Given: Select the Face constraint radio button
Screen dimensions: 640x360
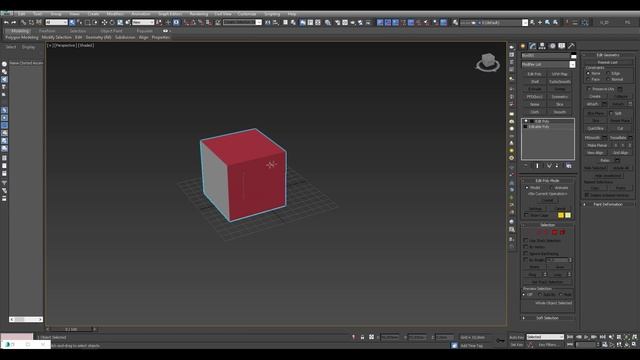Looking at the screenshot, I should (x=588, y=79).
